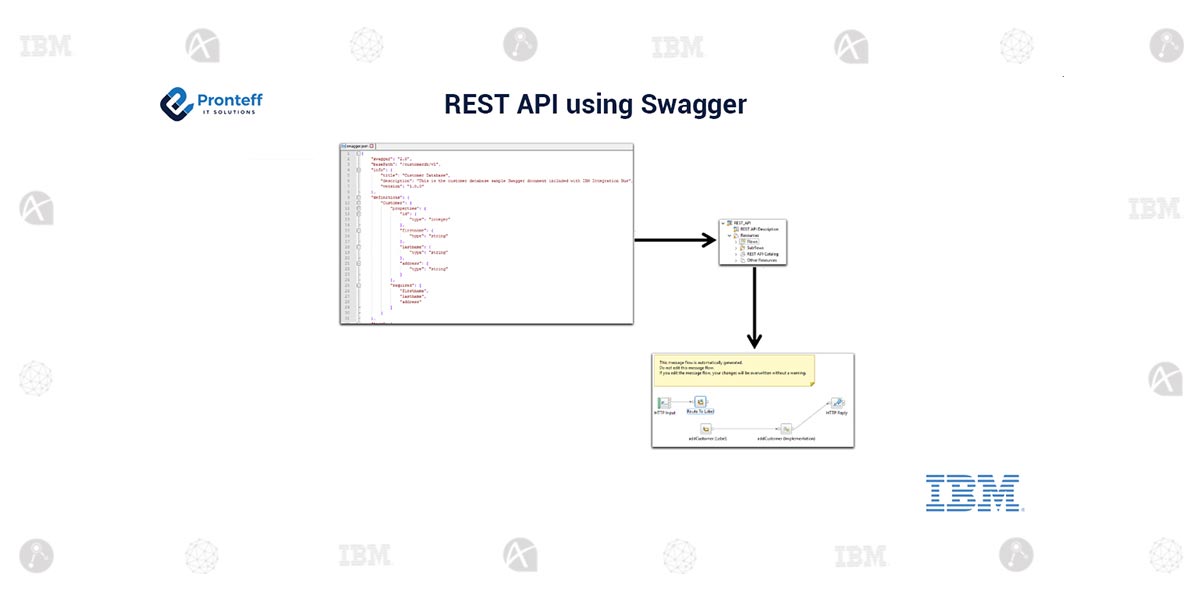Select the HTTP Reply node
Screen dimensions: 1200x600
coord(837,403)
